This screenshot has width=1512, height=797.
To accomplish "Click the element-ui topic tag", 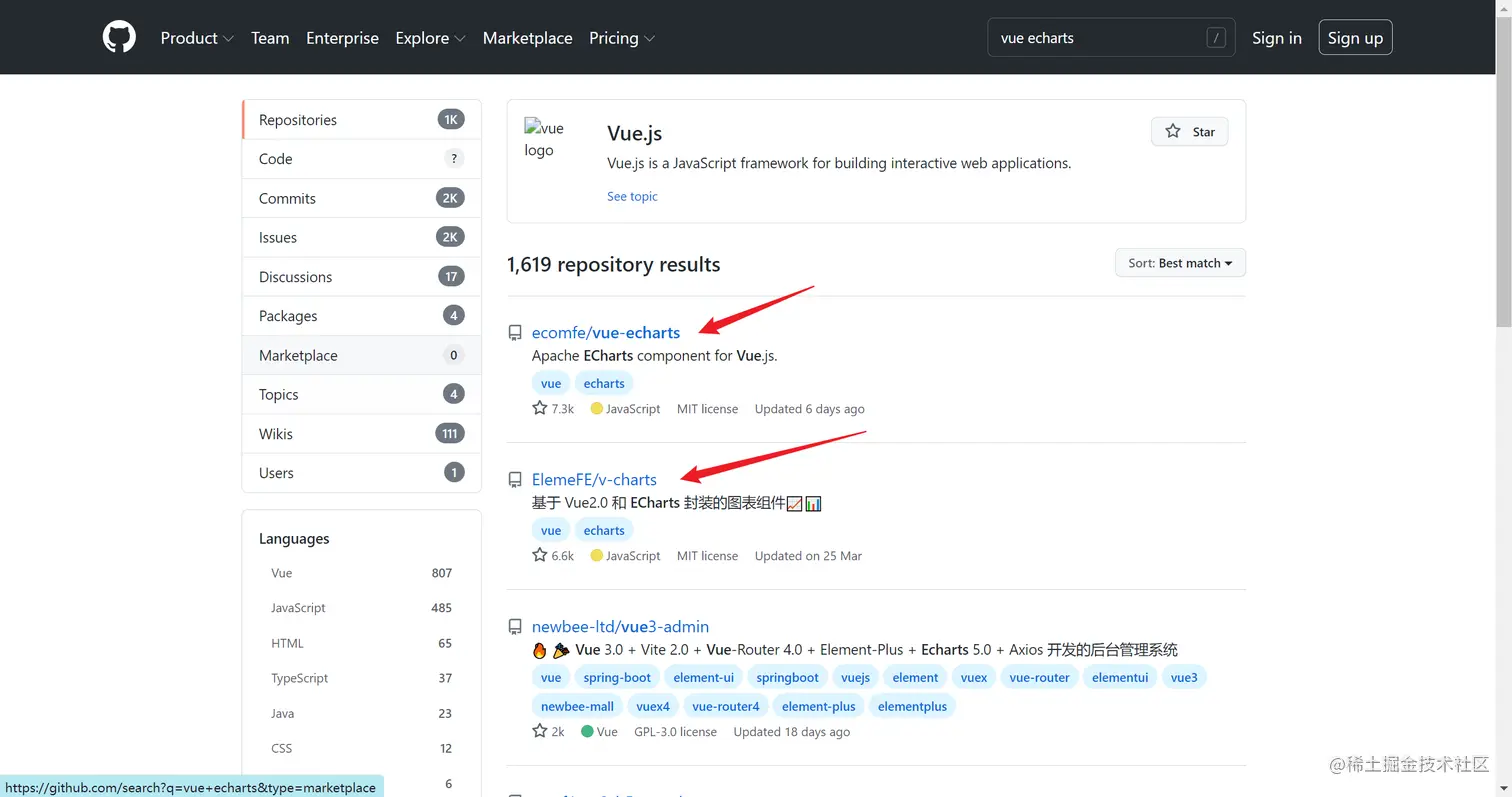I will (703, 677).
